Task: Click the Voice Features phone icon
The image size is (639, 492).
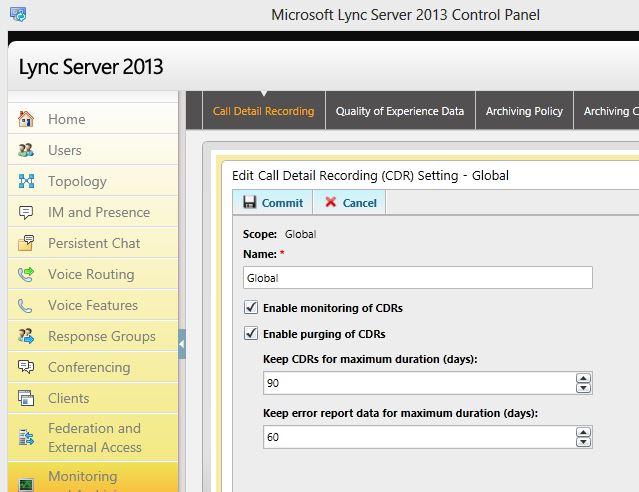Action: coord(26,305)
